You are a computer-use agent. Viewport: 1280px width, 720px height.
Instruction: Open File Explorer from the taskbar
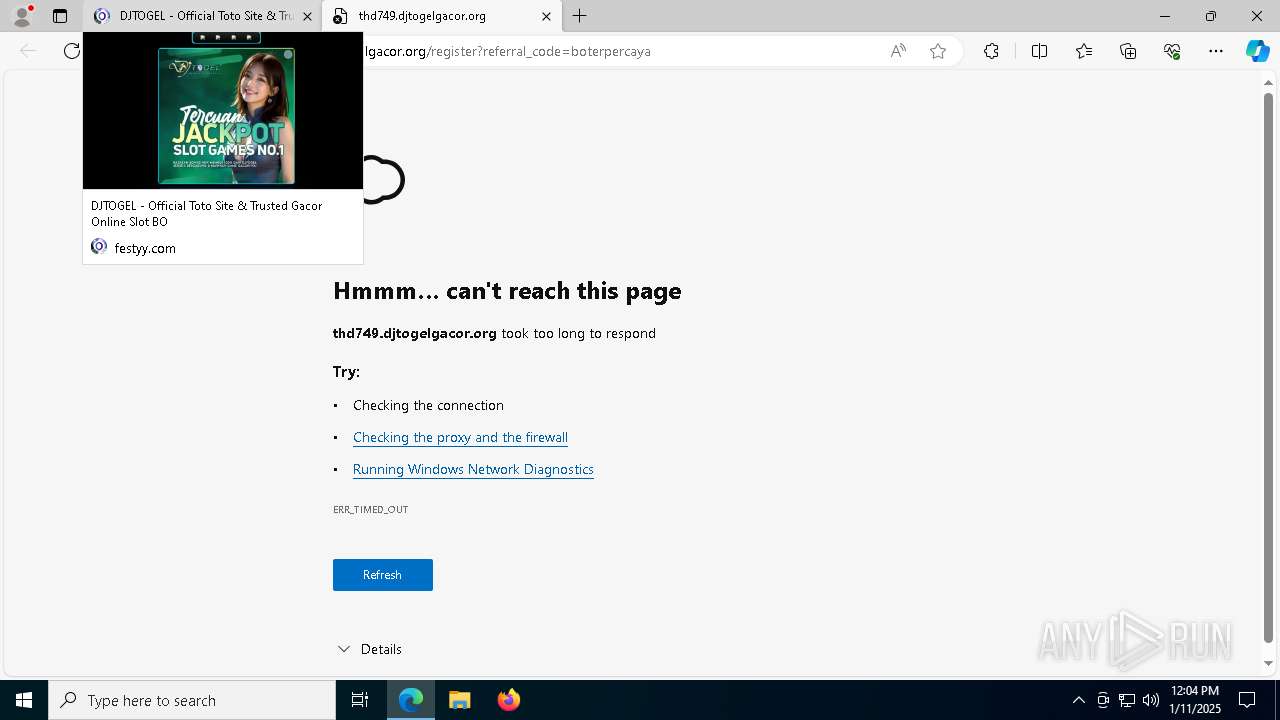click(x=460, y=700)
